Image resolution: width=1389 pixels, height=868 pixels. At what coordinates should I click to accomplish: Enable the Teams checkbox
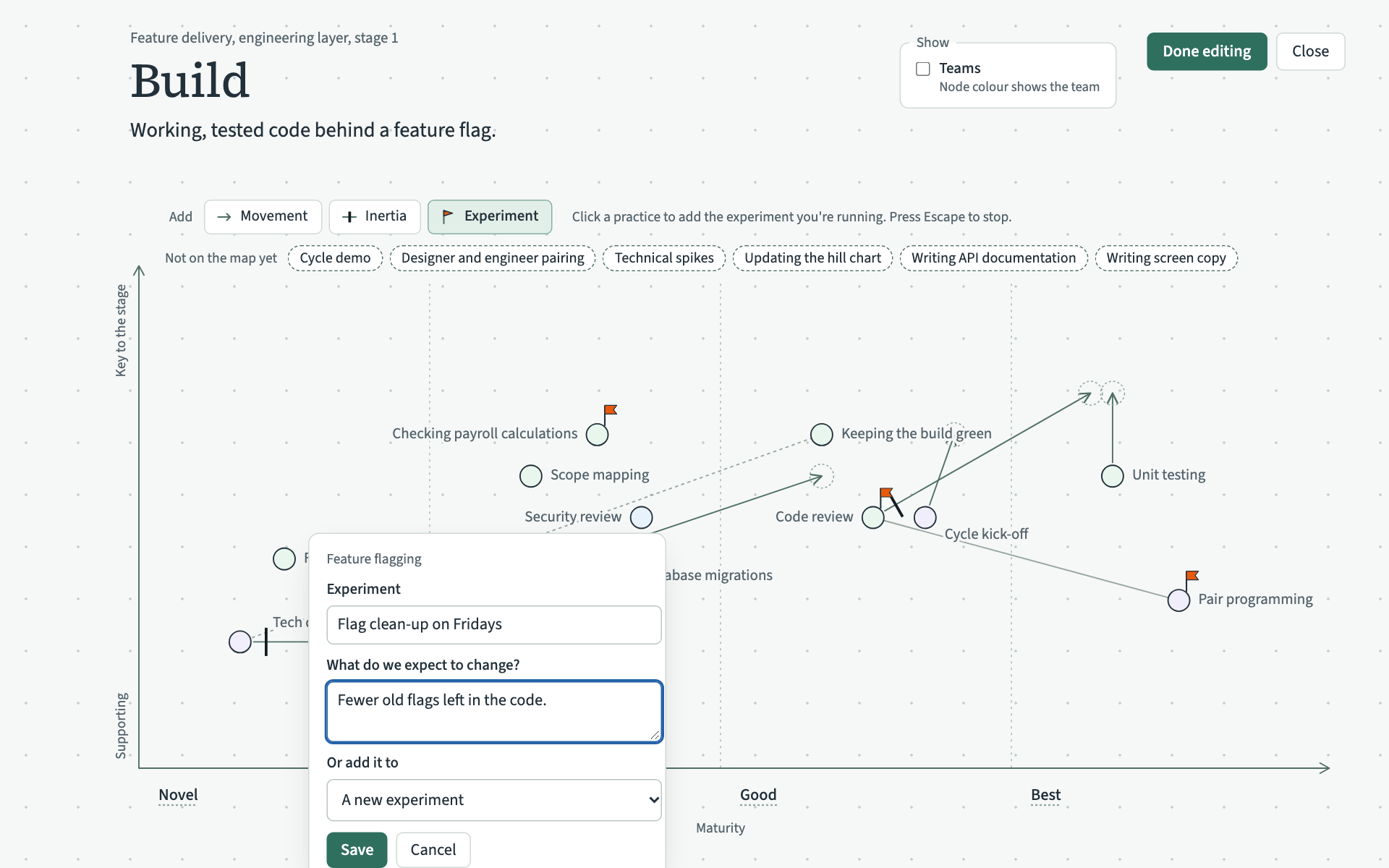click(x=923, y=69)
